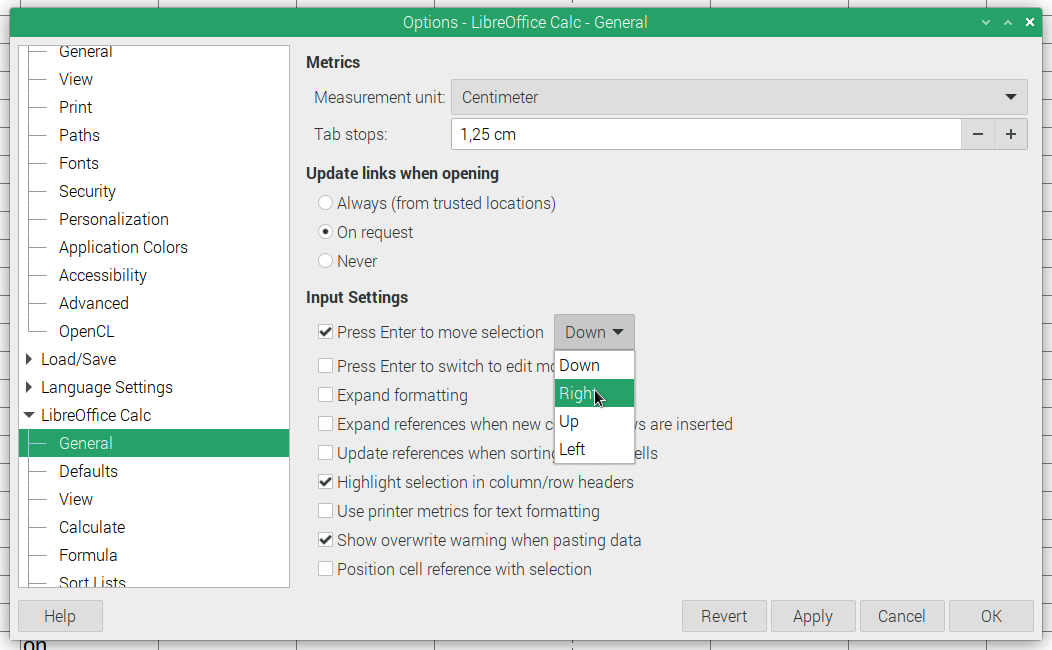
Task: Open the Accessibility options page
Action: (103, 276)
